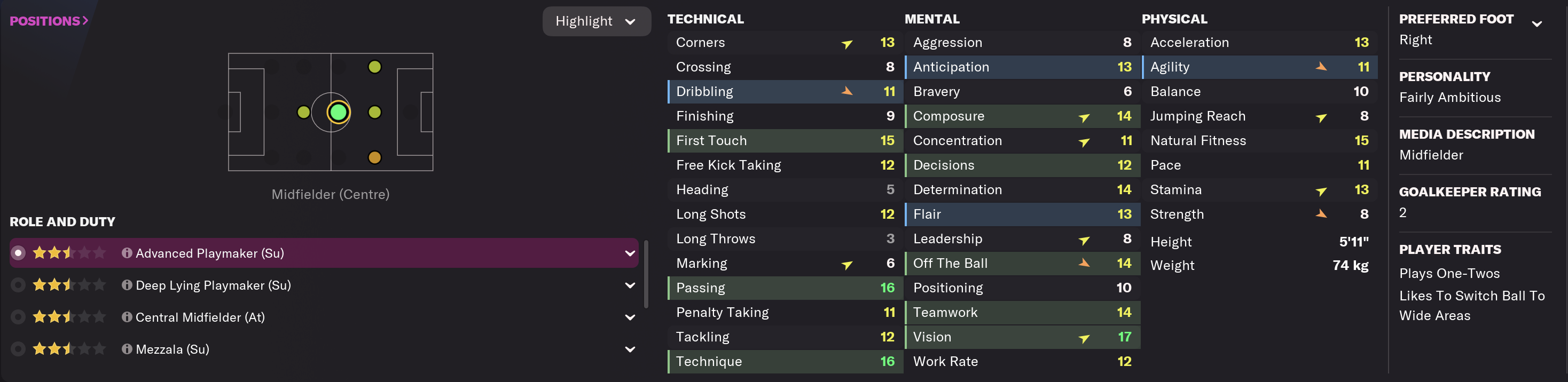Click the Dribbling attribute orange arrow

846,91
